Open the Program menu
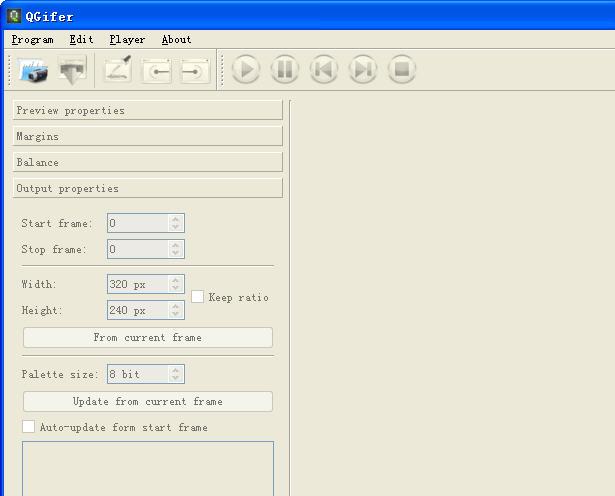 pos(32,40)
